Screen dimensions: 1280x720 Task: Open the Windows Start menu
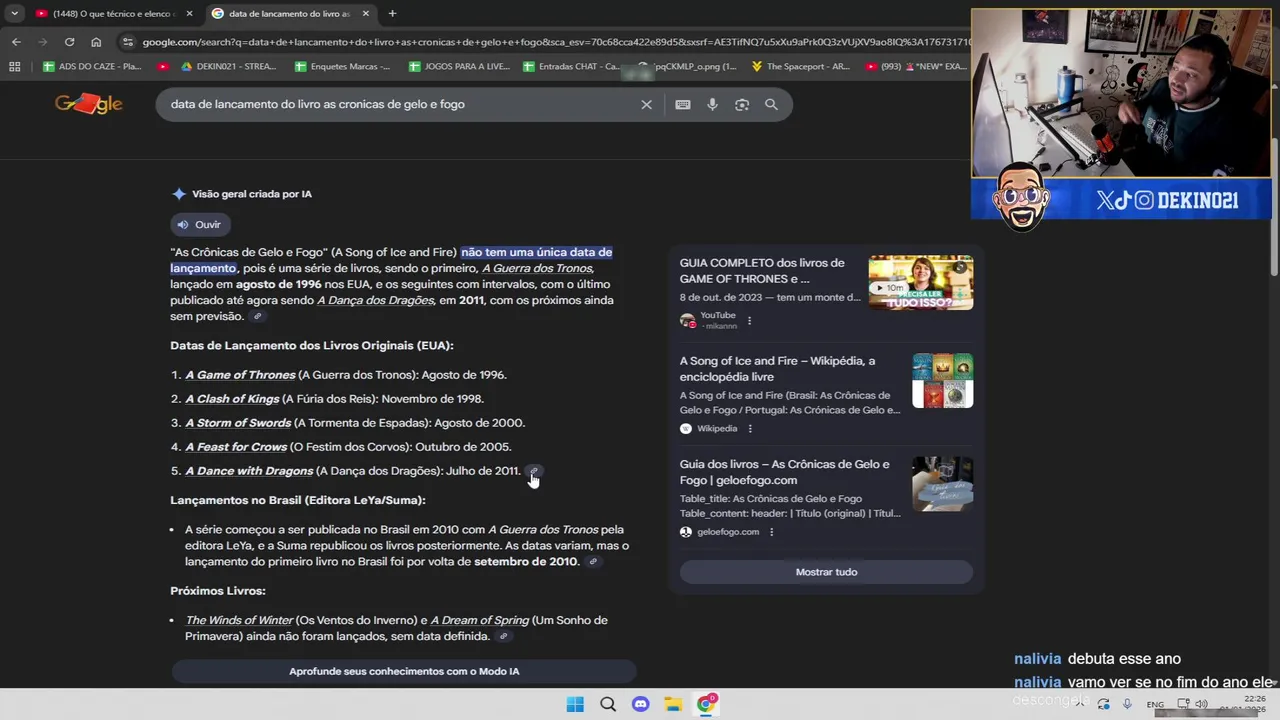click(575, 704)
